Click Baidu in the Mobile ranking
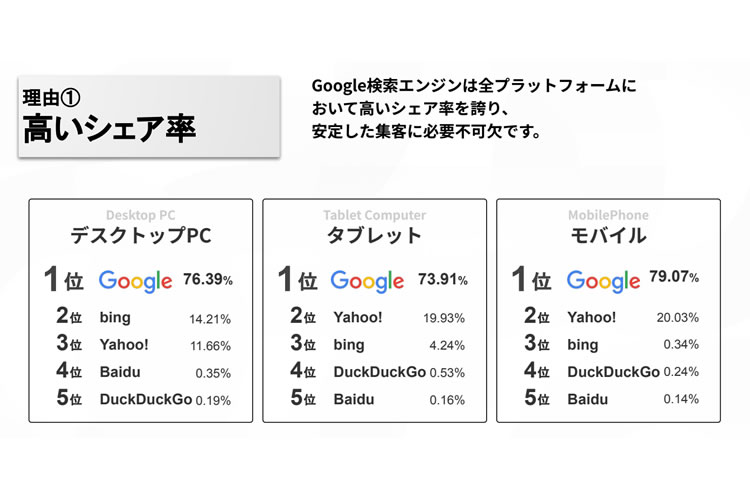This screenshot has height=500, width=750. (588, 399)
